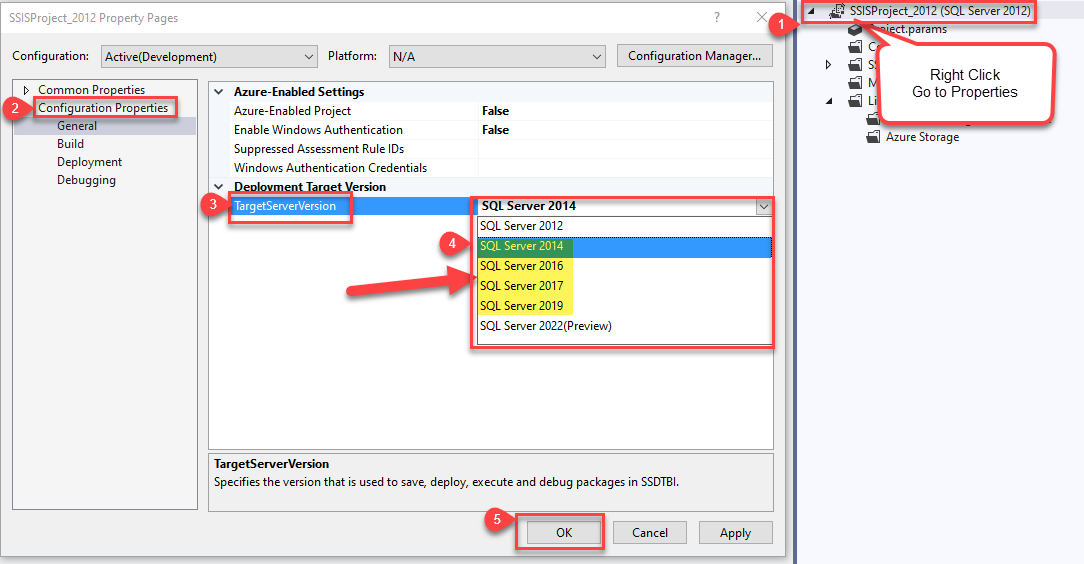
Task: Click the TargetServerVersion dropdown arrow
Action: [763, 206]
